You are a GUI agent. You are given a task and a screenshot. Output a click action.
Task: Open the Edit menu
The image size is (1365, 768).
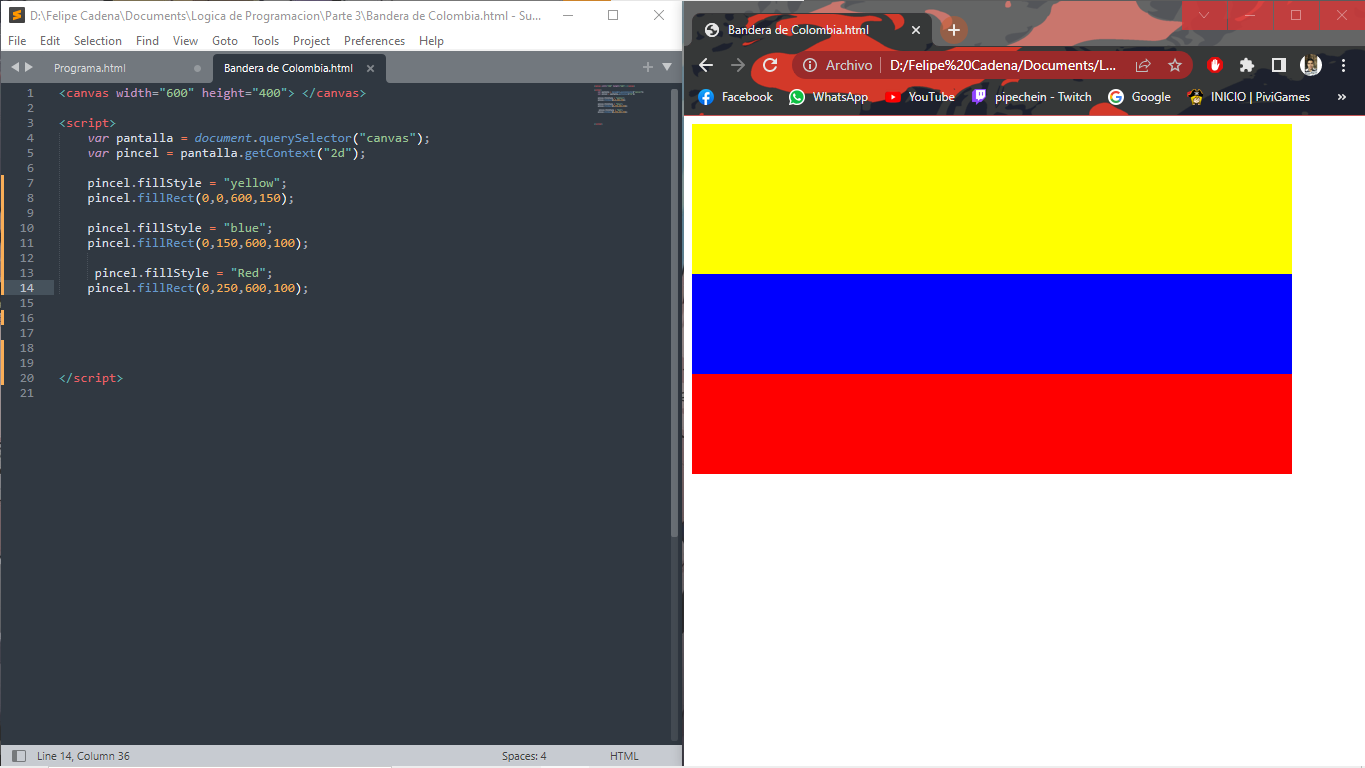[x=50, y=41]
